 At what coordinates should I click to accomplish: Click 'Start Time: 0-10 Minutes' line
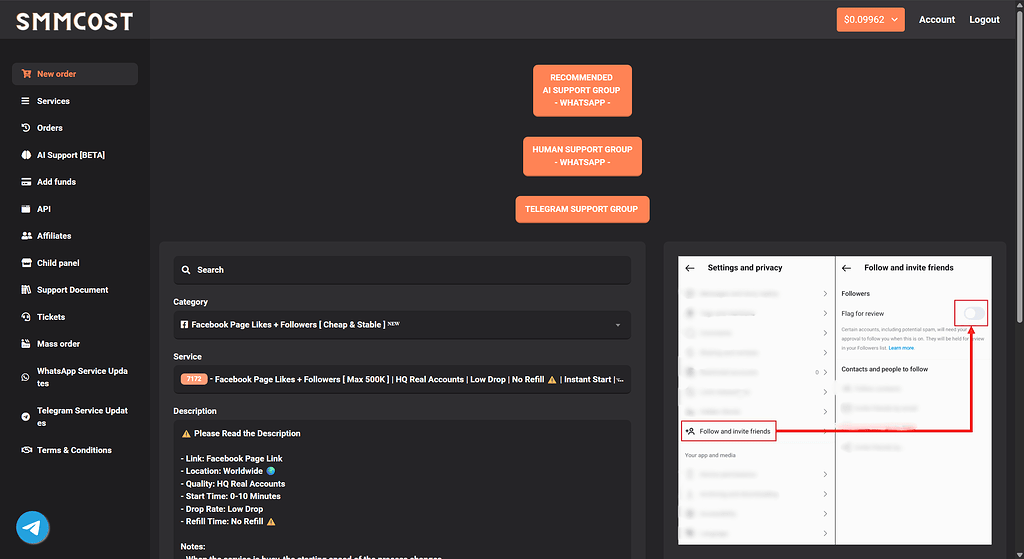(231, 496)
